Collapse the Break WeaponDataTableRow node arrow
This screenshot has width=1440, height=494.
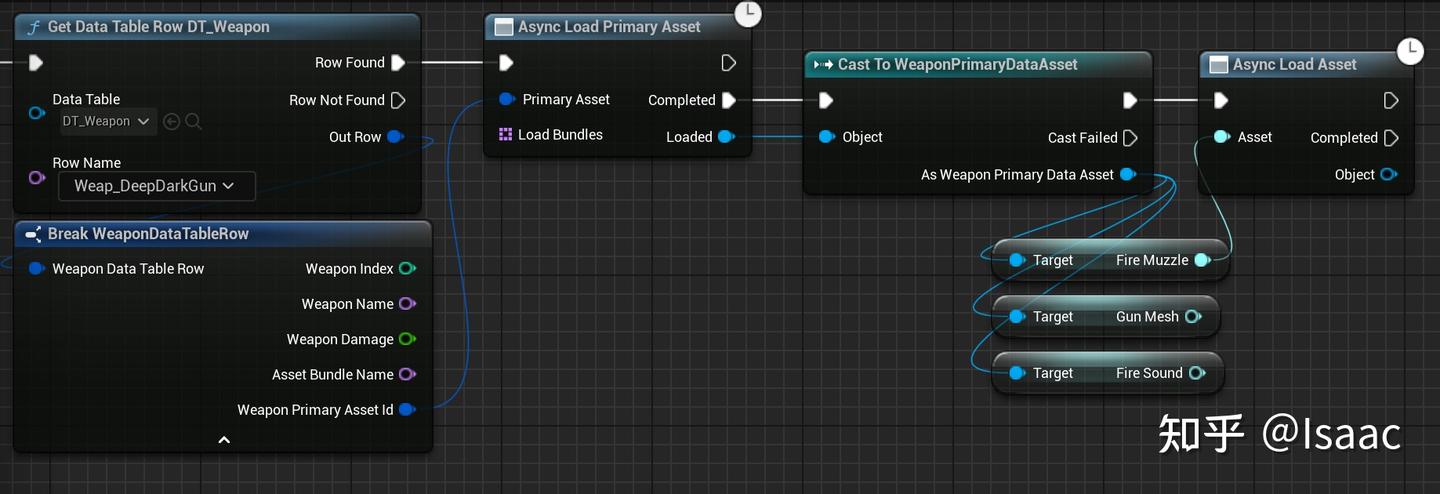point(224,439)
